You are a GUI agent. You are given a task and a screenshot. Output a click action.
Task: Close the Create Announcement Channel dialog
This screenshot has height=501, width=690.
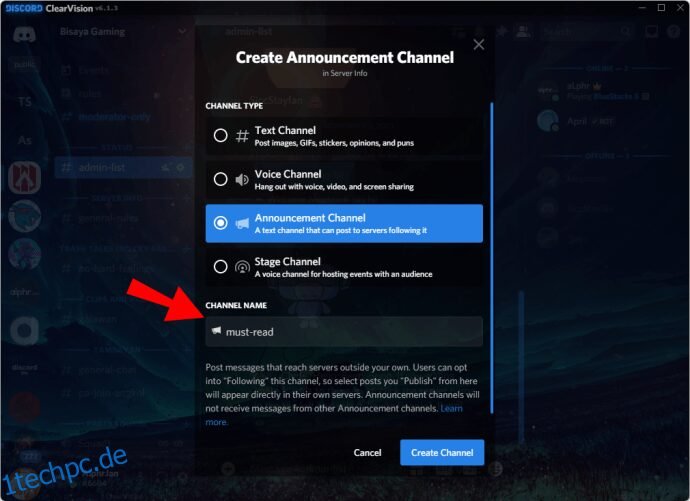[x=479, y=44]
